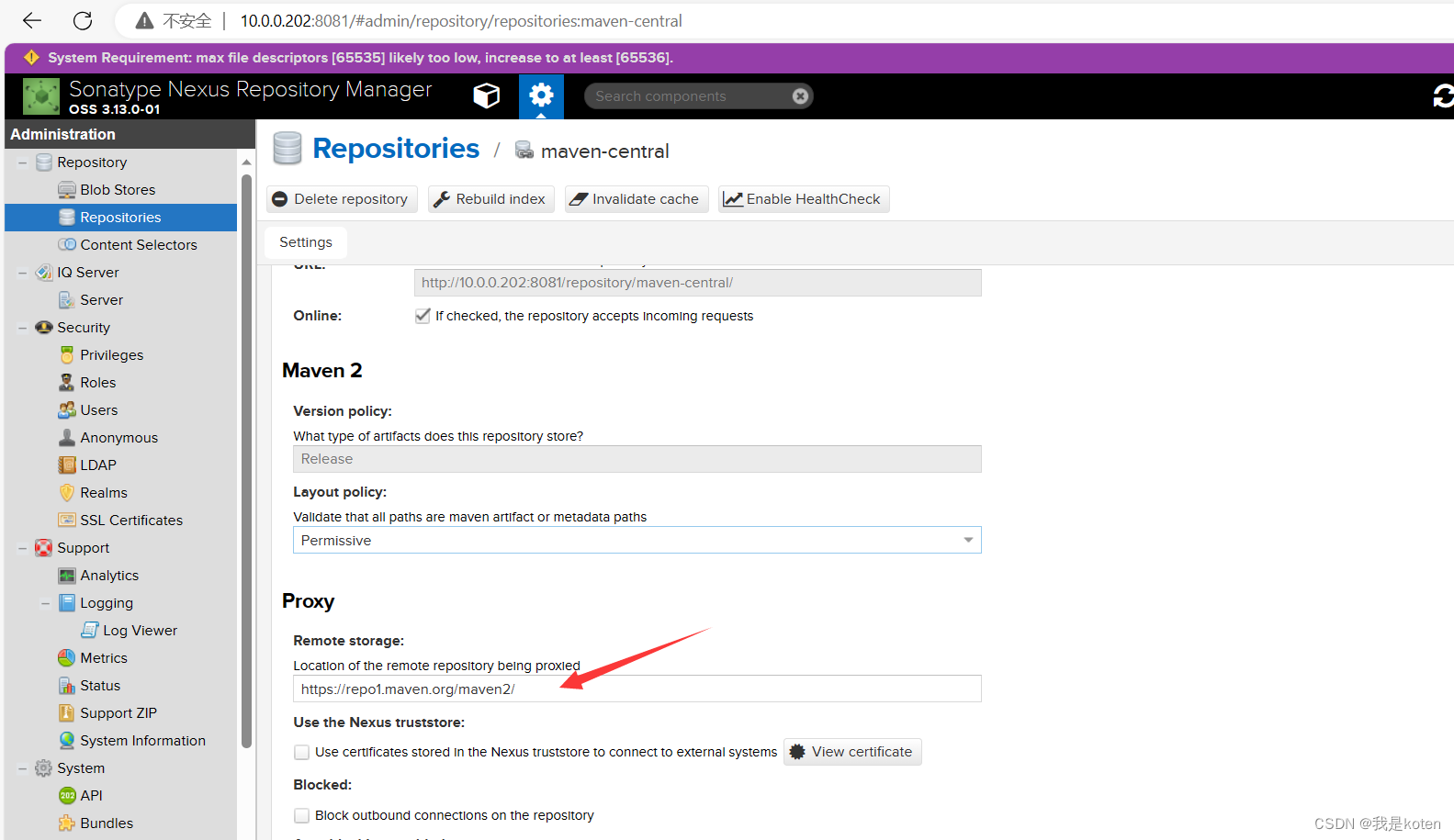Click the System Information icon
The width and height of the screenshot is (1454, 840).
67,741
